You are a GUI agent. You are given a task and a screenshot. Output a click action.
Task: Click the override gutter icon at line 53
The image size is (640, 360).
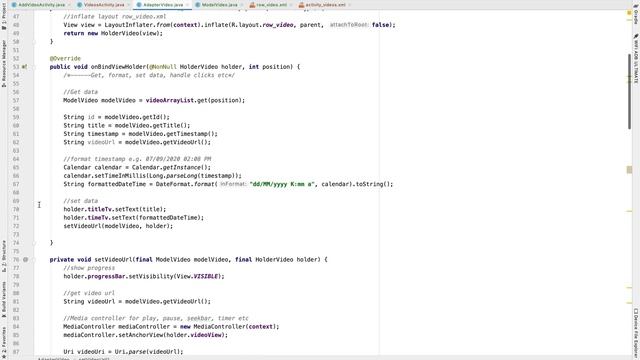(24, 67)
